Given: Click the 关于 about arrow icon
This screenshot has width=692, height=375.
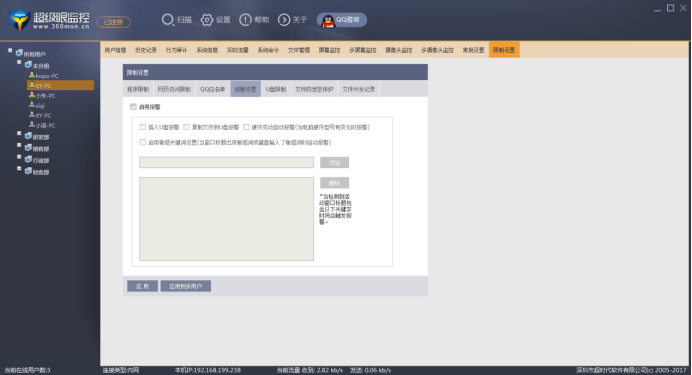Looking at the screenshot, I should [x=284, y=20].
